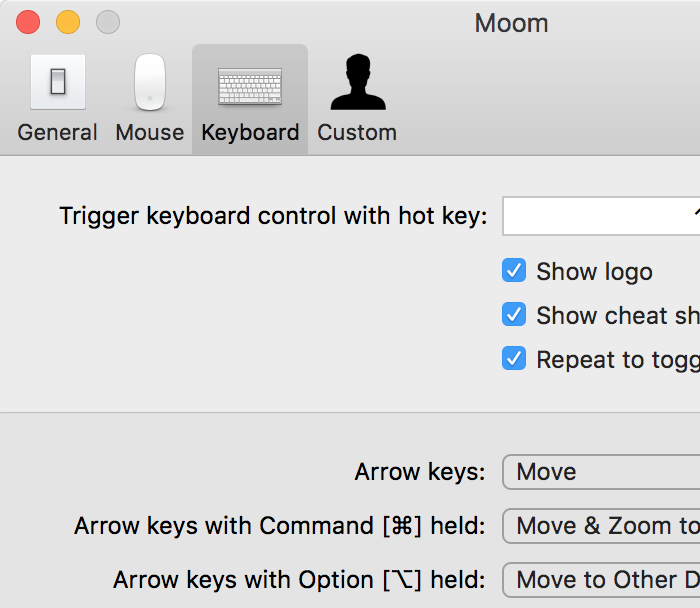Click the Moom window title text
Image resolution: width=700 pixels, height=608 pixels.
click(x=511, y=23)
